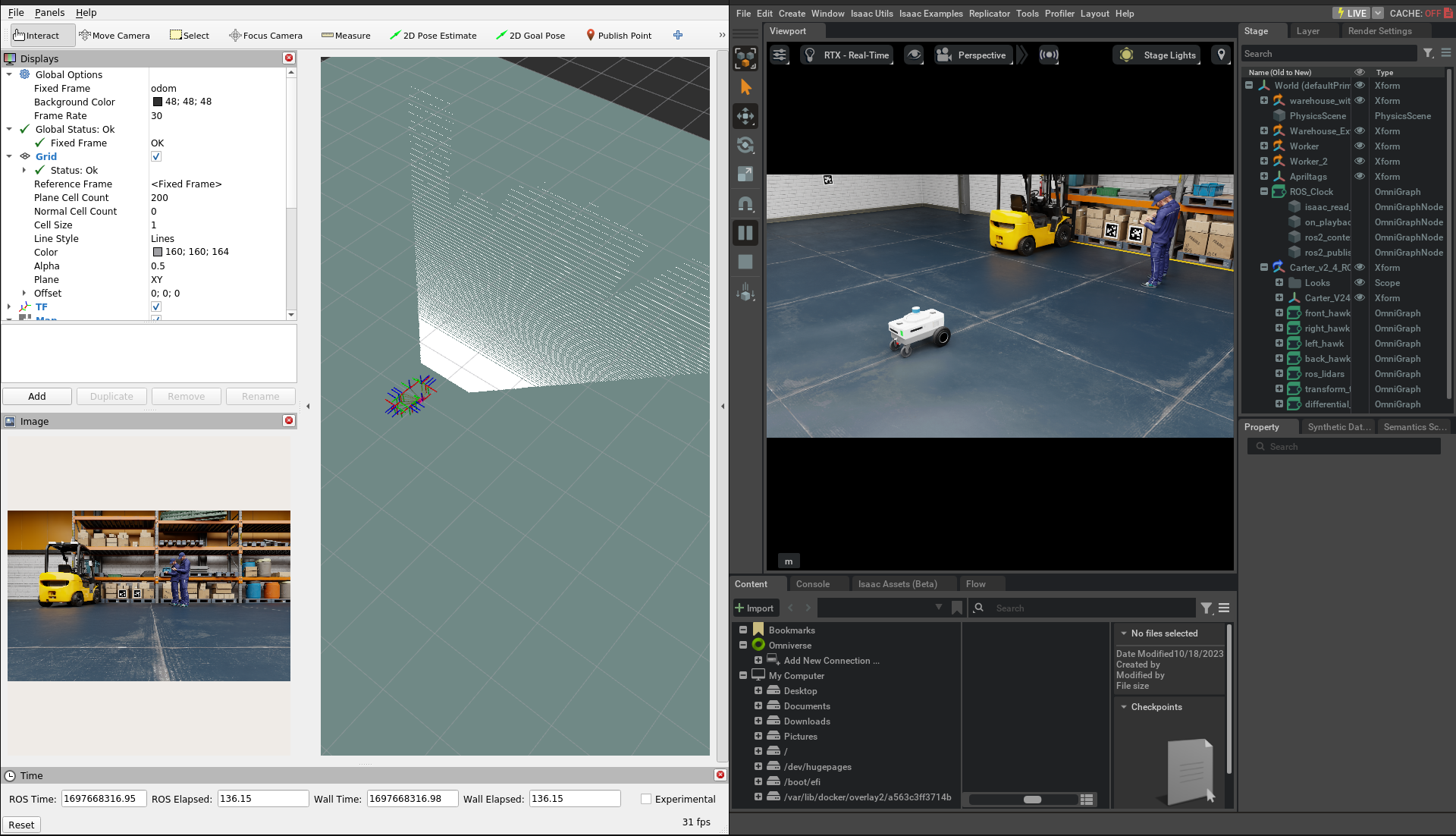This screenshot has width=1456, height=836.
Task: Click the Rotate tool icon
Action: pos(745,145)
